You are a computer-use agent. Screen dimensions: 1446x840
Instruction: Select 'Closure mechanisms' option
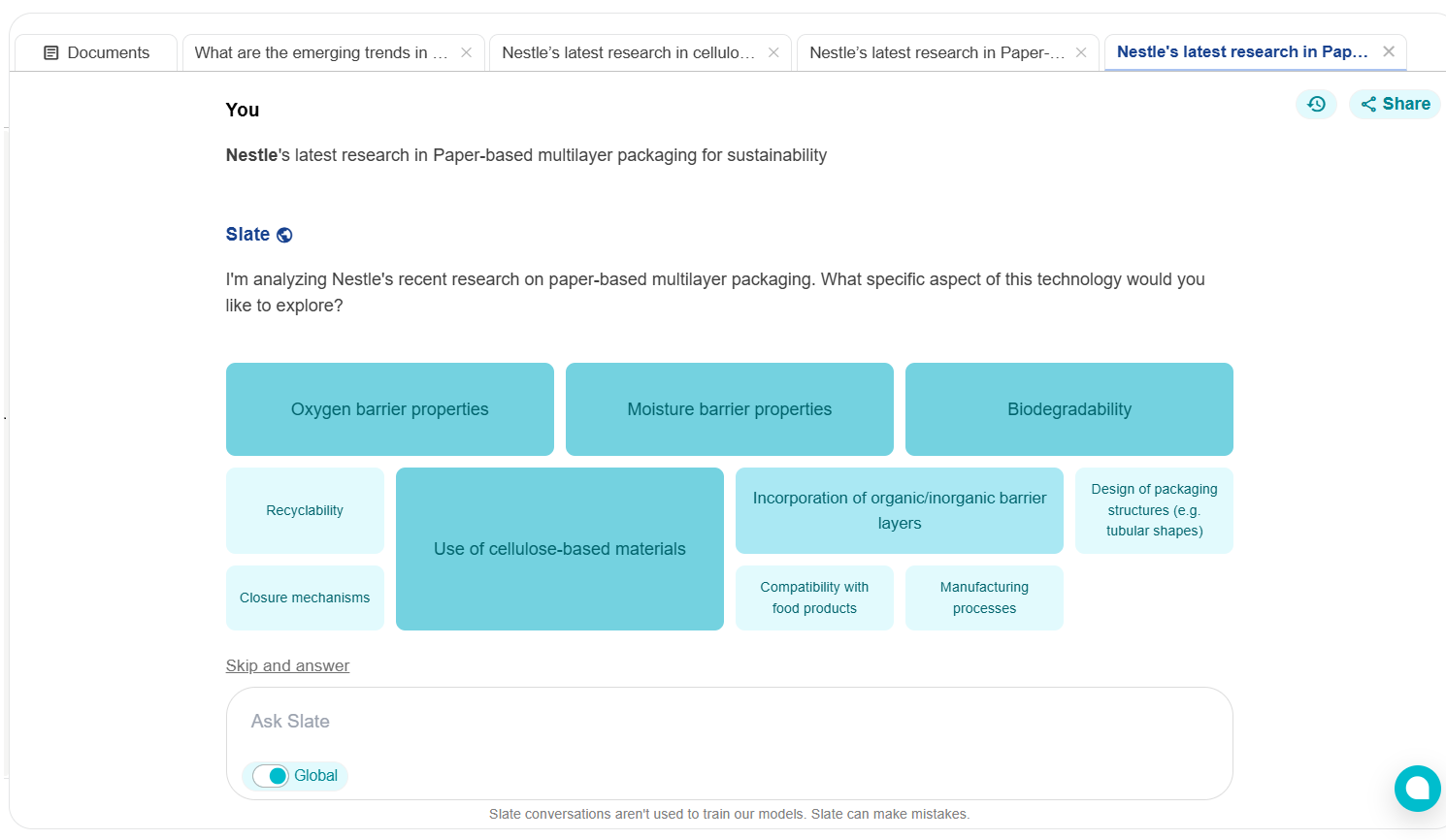[x=305, y=598]
